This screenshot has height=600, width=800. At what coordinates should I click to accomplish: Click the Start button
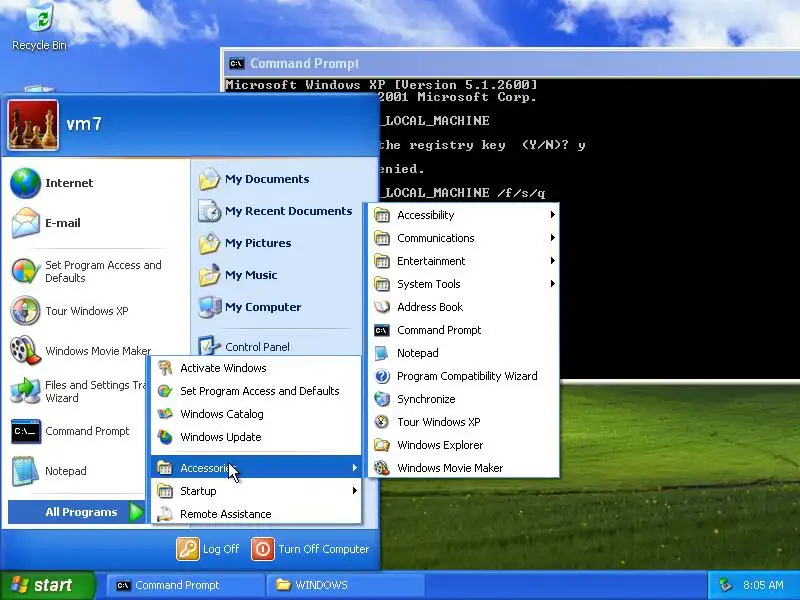[x=47, y=585]
